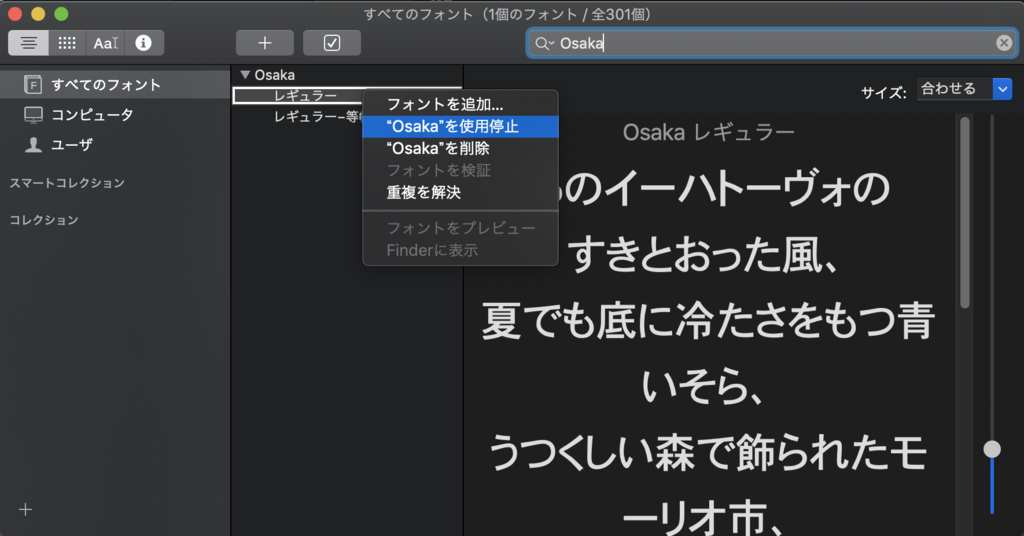The image size is (1024, 536).
Task: Select コンピュータ in sidebar
Action: (115, 115)
